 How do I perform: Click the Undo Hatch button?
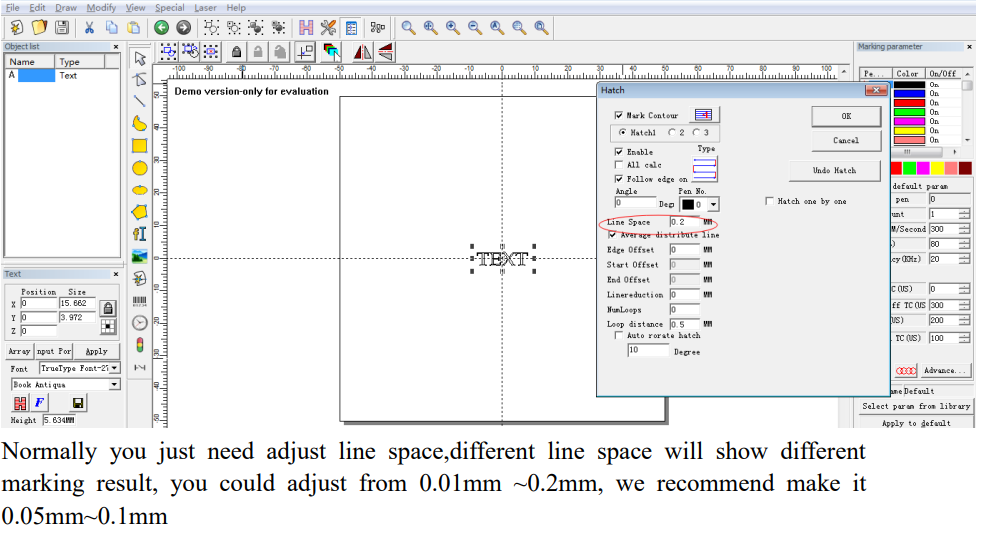(834, 171)
